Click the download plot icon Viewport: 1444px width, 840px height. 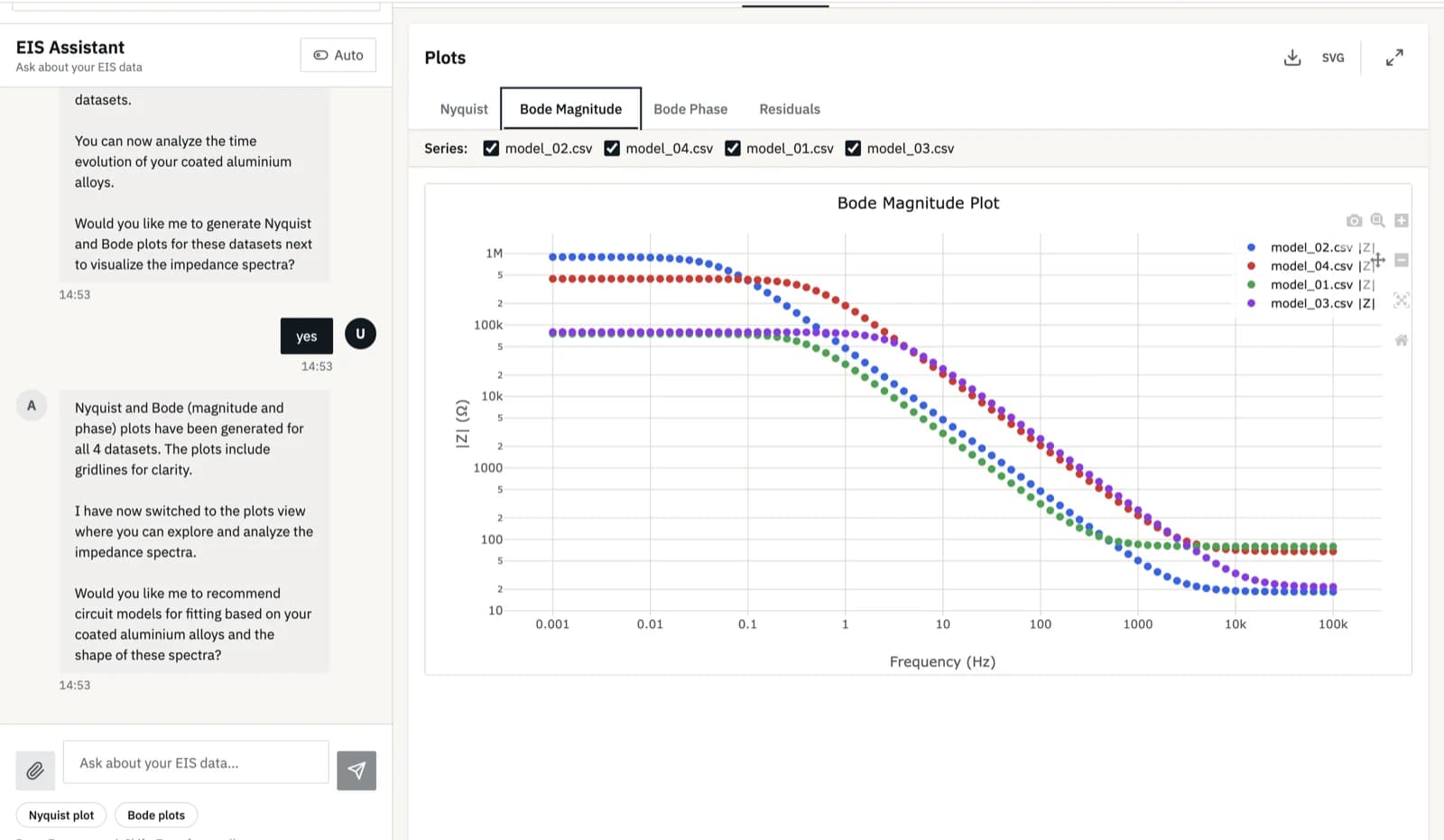tap(1292, 58)
